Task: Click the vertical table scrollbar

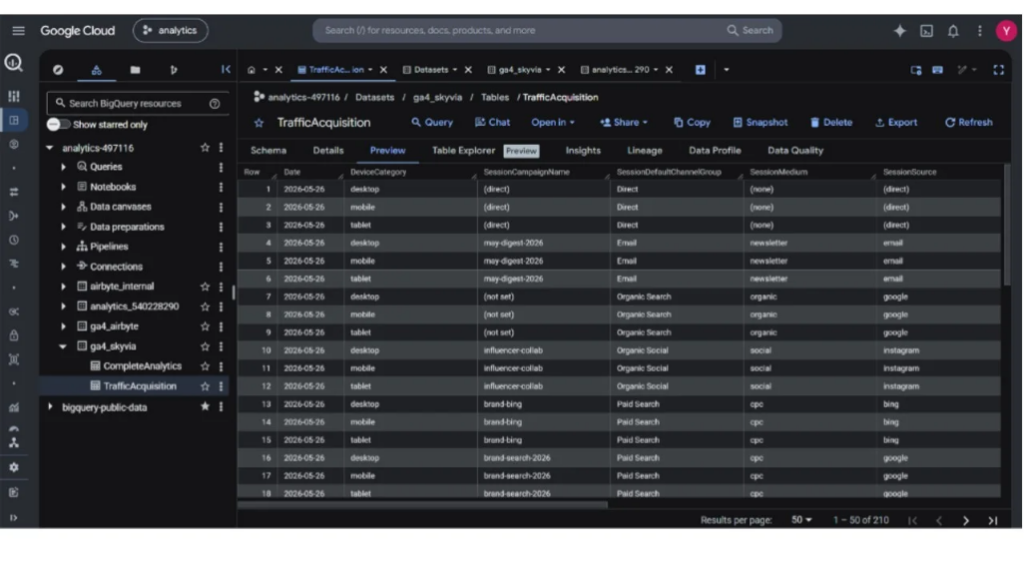Action: (x=1006, y=225)
